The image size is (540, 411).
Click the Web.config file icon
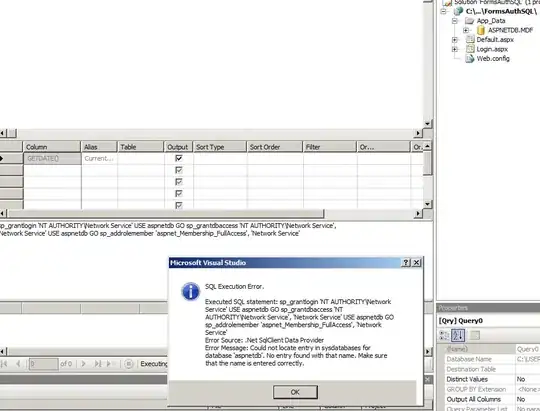[x=469, y=59]
